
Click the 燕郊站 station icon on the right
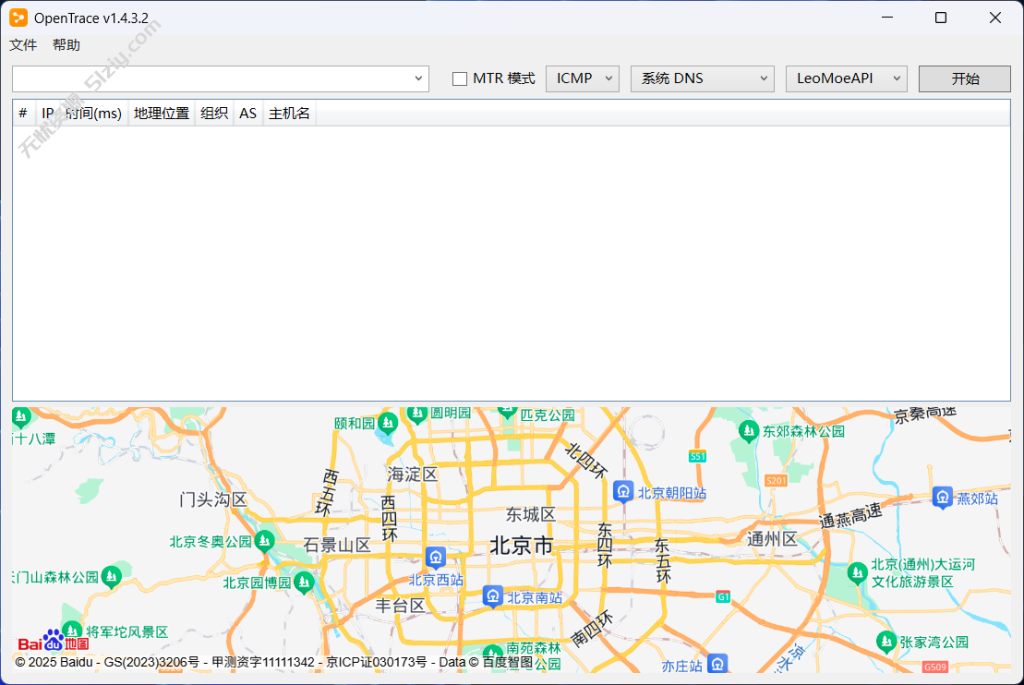(941, 496)
